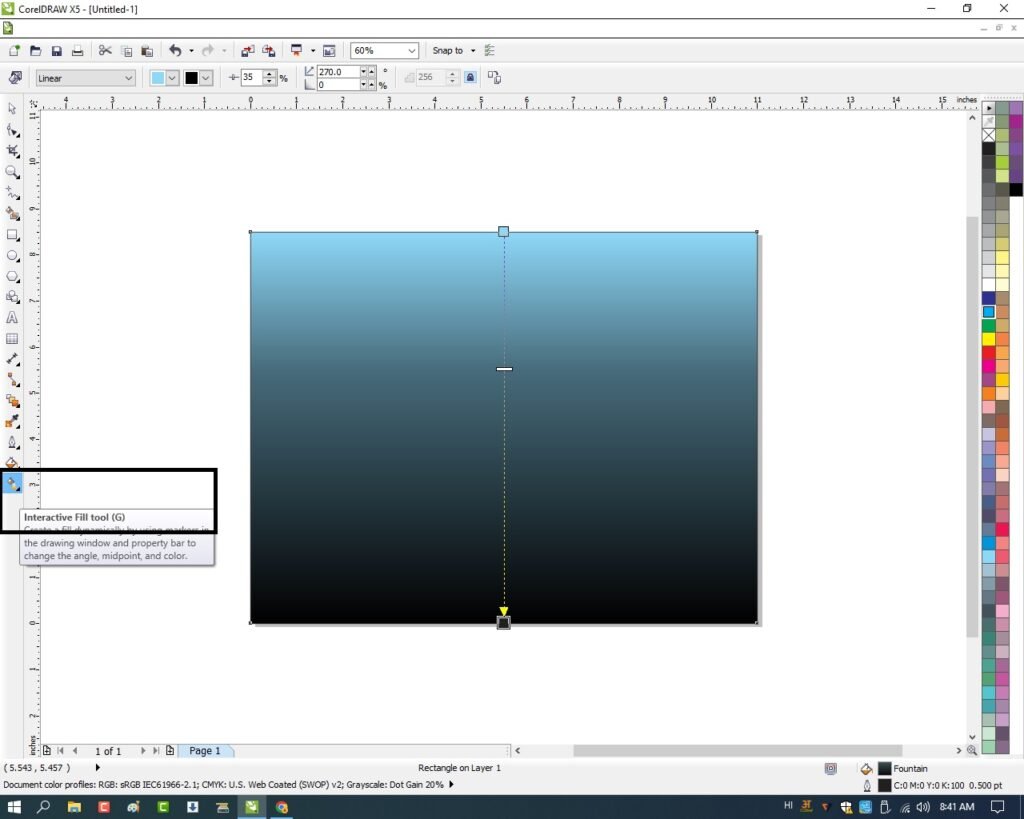1024x819 pixels.
Task: Click the zoom navigator icon at scrollbar corner
Action: (972, 750)
